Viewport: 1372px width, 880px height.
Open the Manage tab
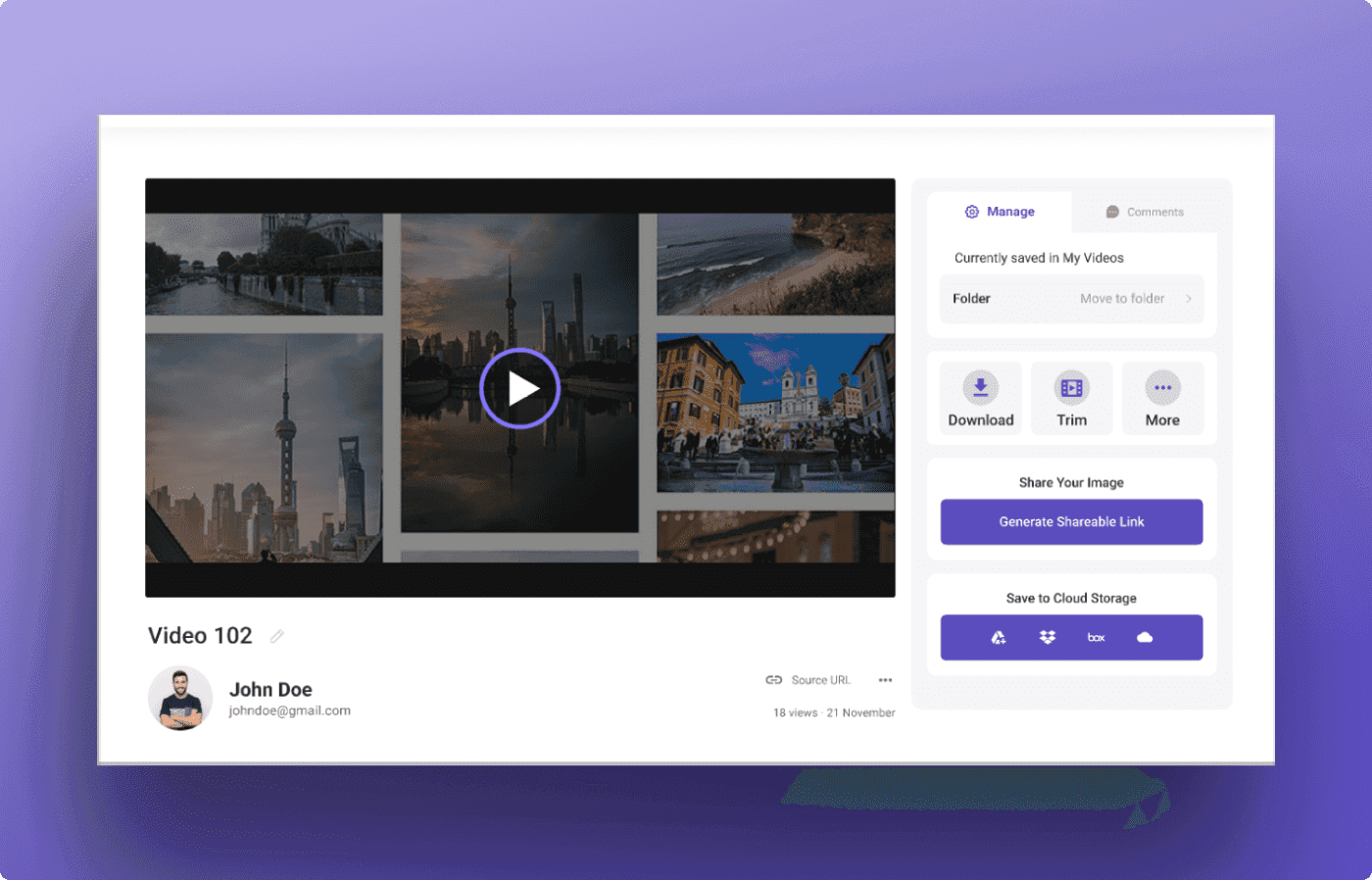click(1001, 211)
